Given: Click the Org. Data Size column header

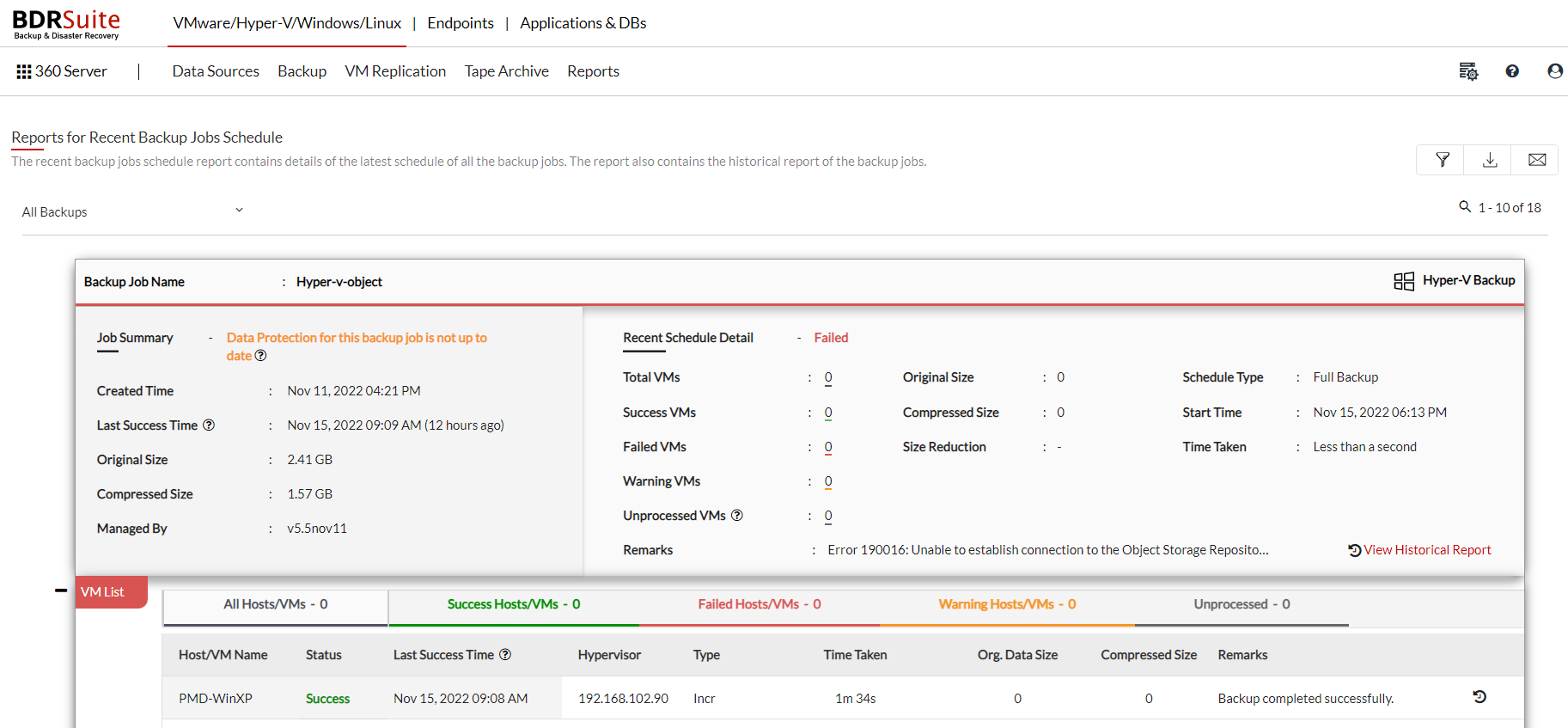Looking at the screenshot, I should point(1017,655).
